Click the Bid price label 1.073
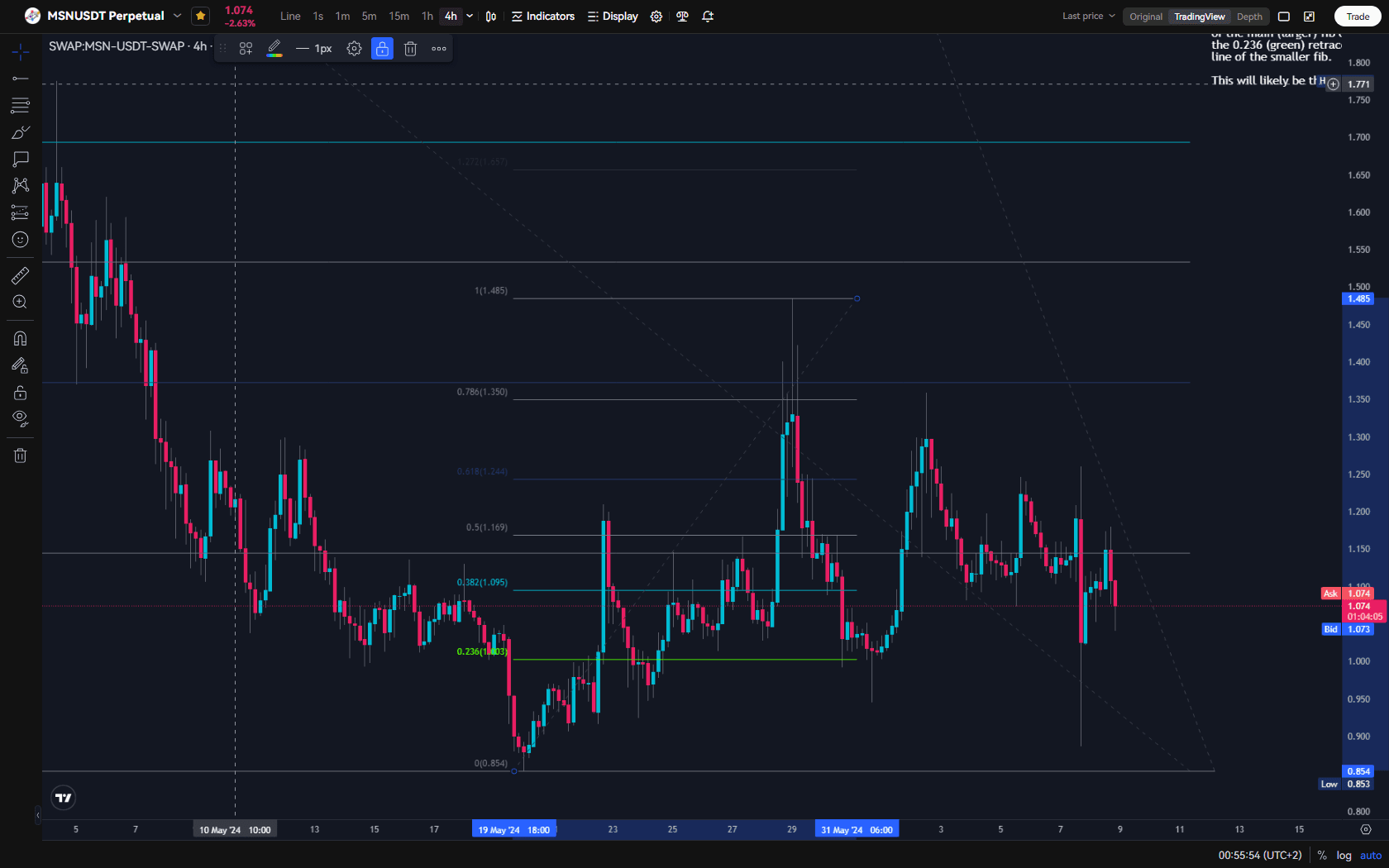This screenshot has width=1389, height=868. pos(1348,629)
